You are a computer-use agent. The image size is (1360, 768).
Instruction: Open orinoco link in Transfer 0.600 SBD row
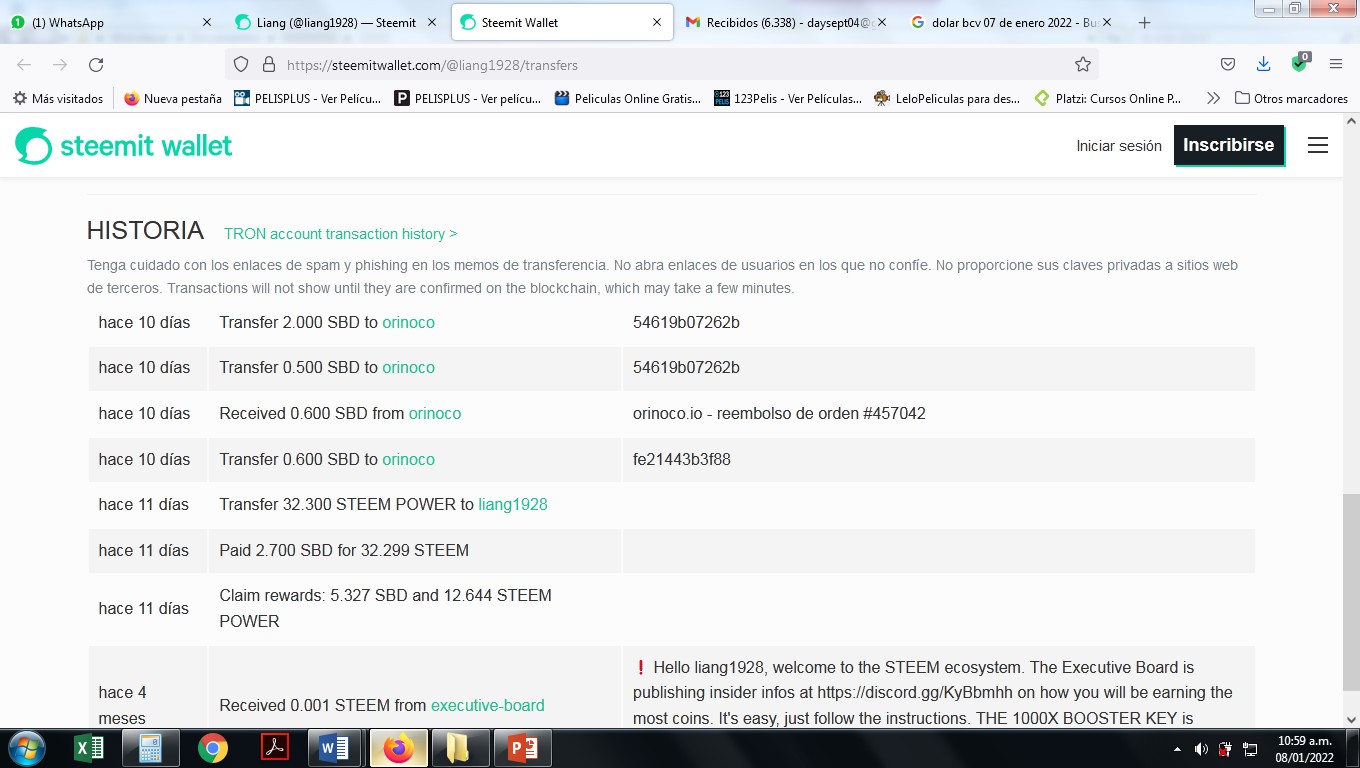[x=408, y=459]
